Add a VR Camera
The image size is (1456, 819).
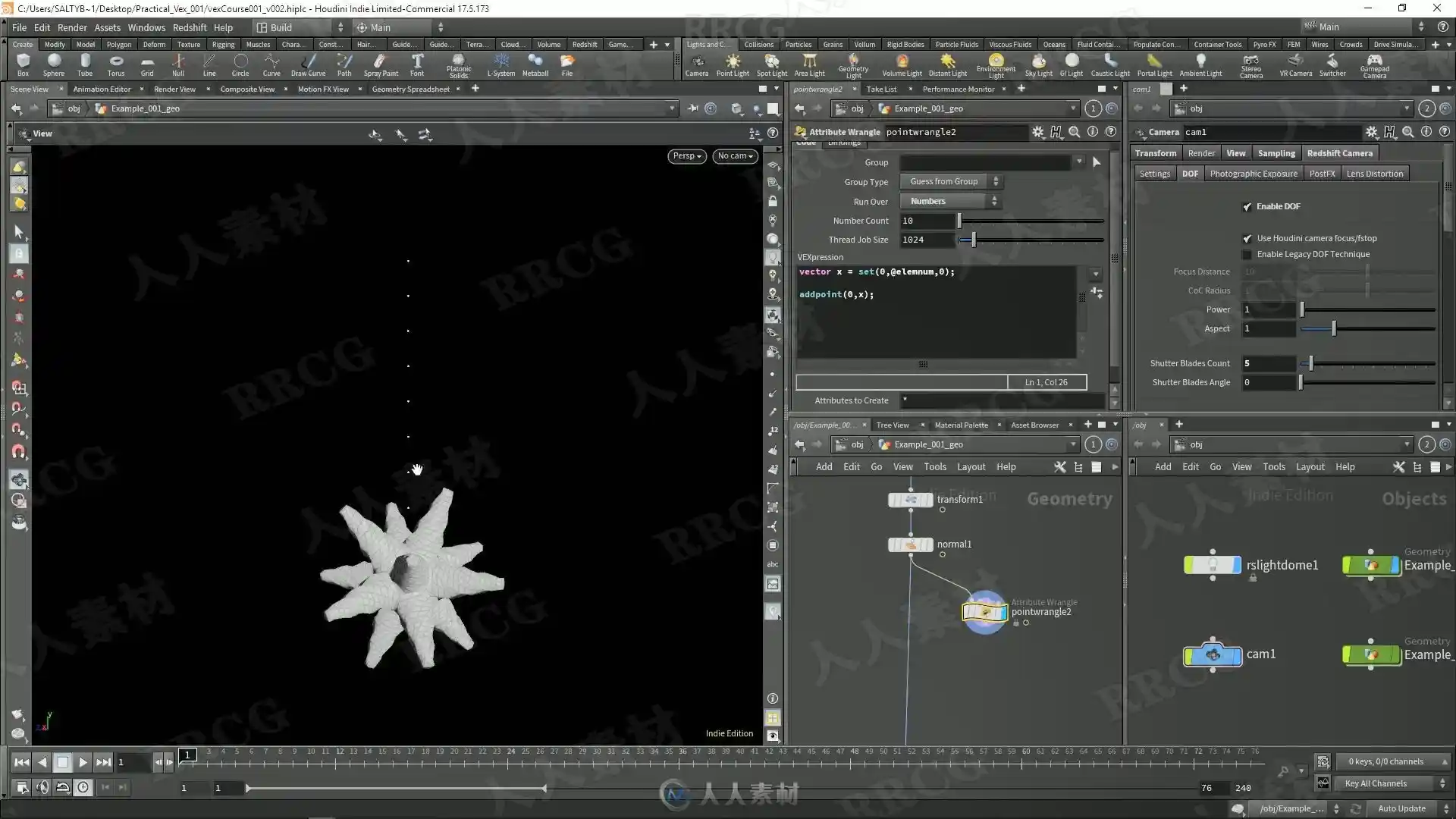[x=1295, y=64]
